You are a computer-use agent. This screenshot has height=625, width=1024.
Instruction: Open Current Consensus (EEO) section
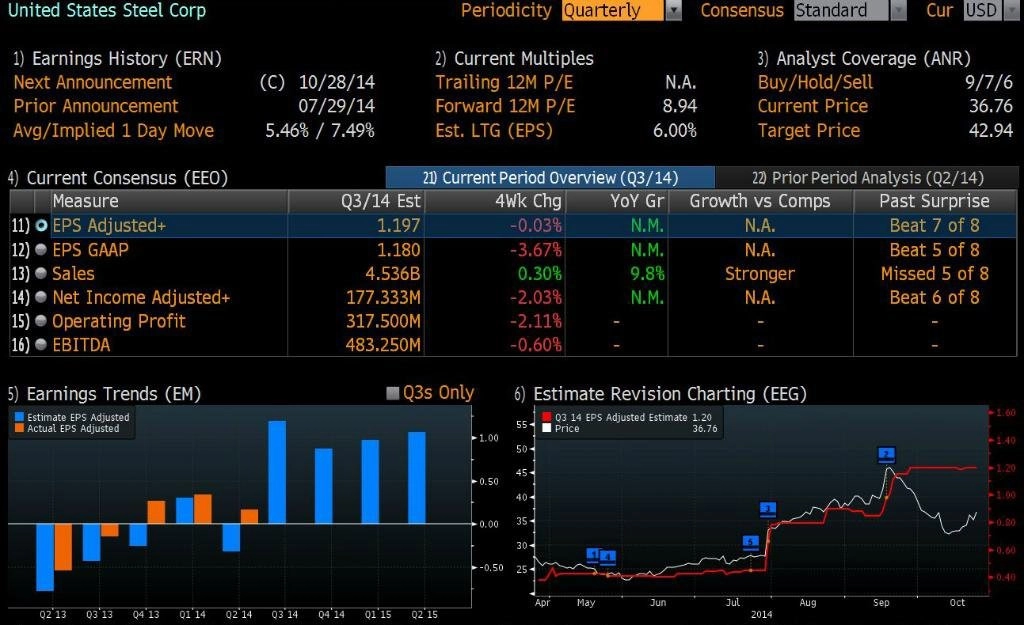[x=118, y=178]
